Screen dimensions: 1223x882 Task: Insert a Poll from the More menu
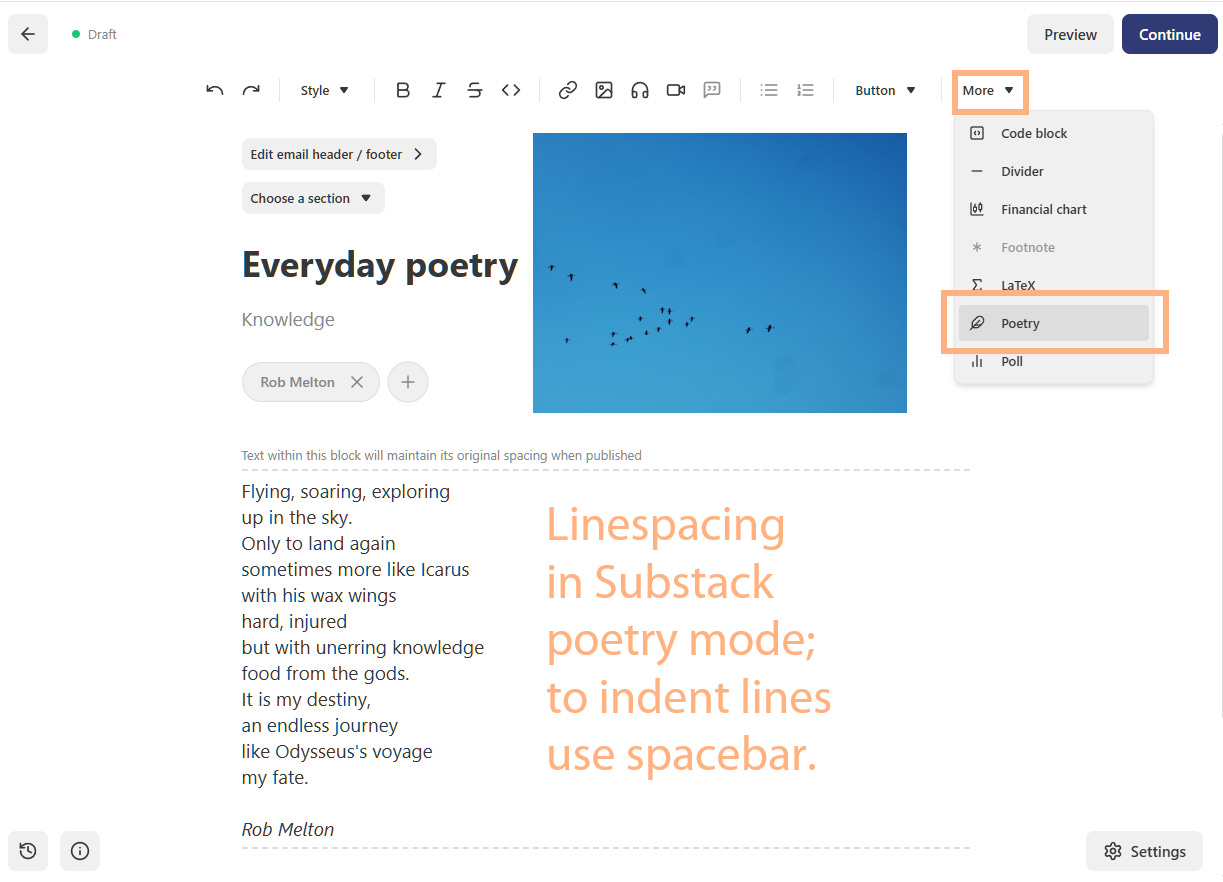[1014, 361]
